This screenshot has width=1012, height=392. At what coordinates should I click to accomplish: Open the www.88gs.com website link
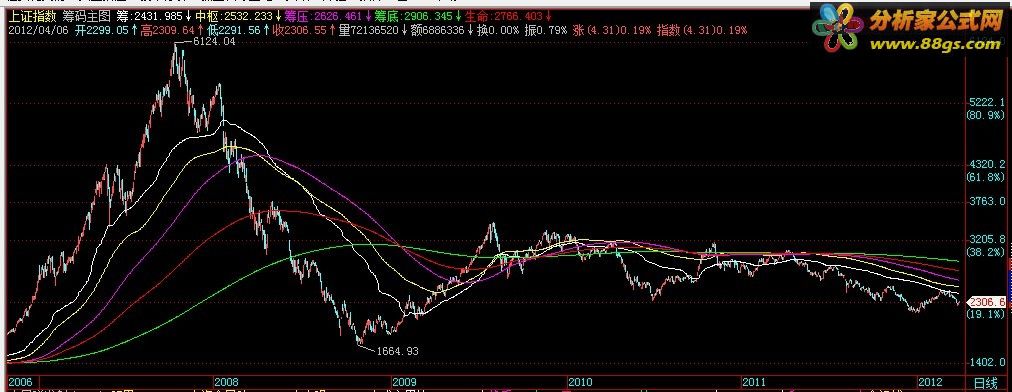(935, 45)
